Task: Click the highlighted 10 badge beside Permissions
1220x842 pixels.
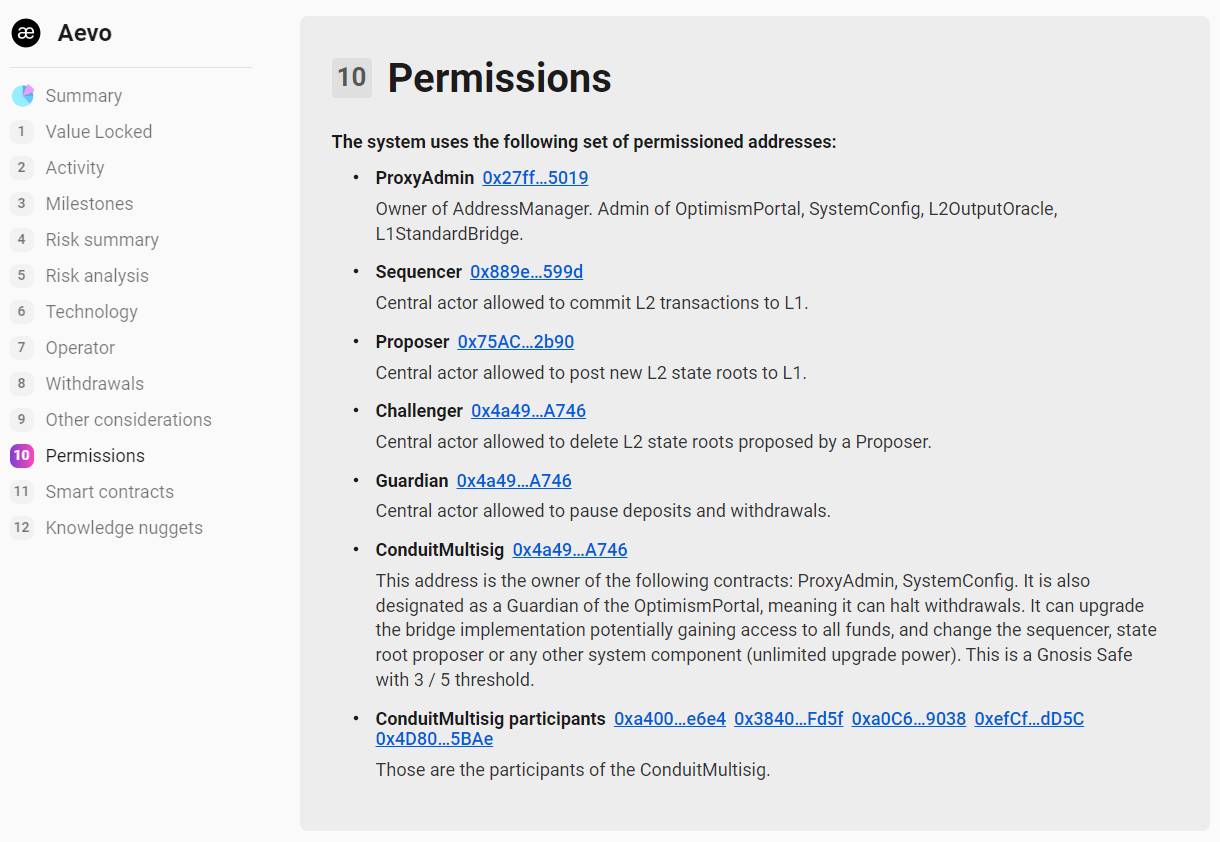Action: coord(22,456)
